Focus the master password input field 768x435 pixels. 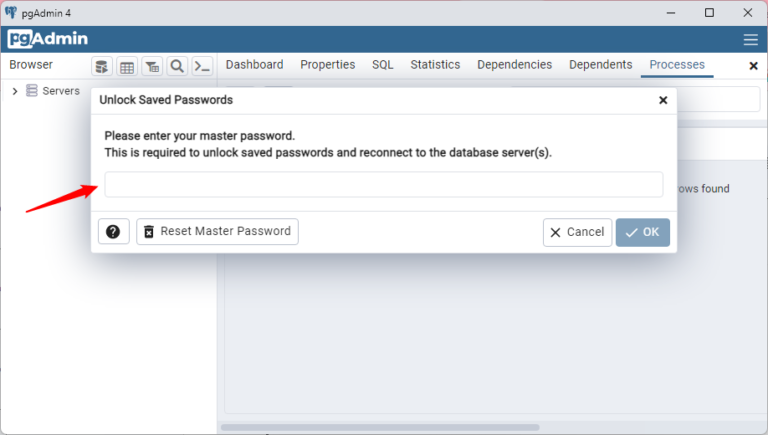point(383,185)
